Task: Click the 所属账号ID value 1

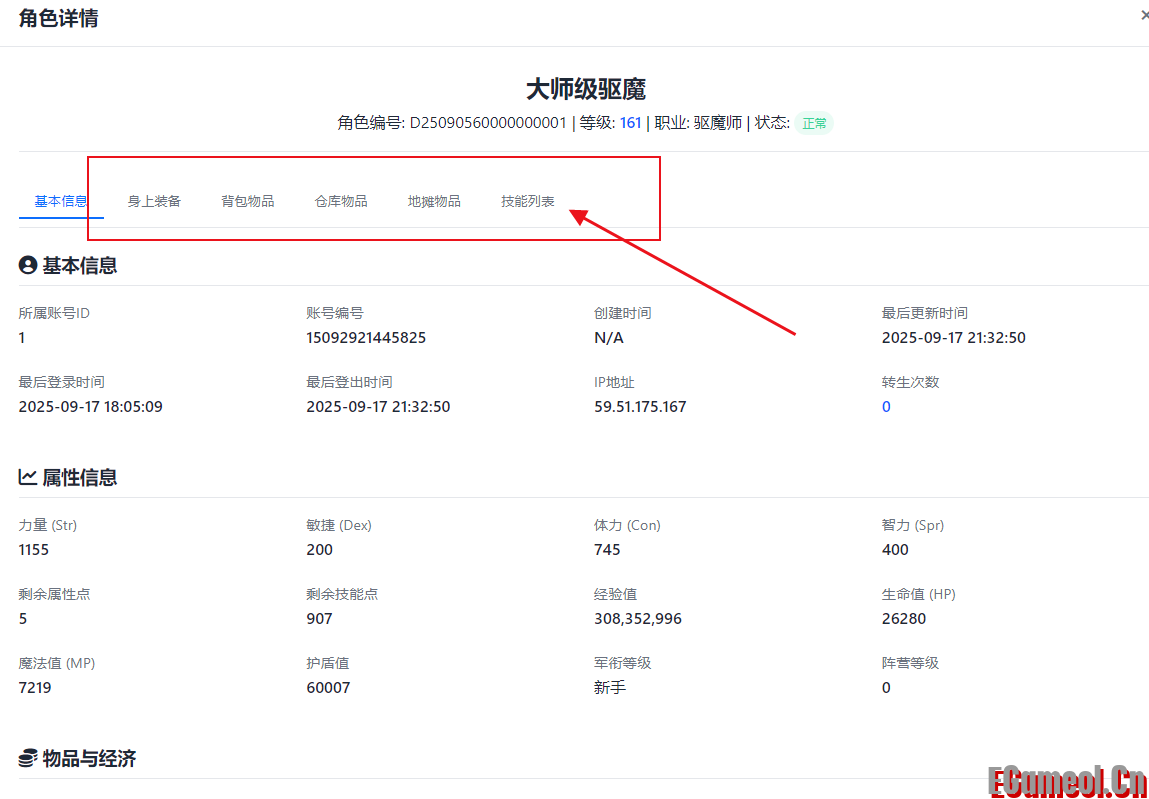Action: [21, 337]
